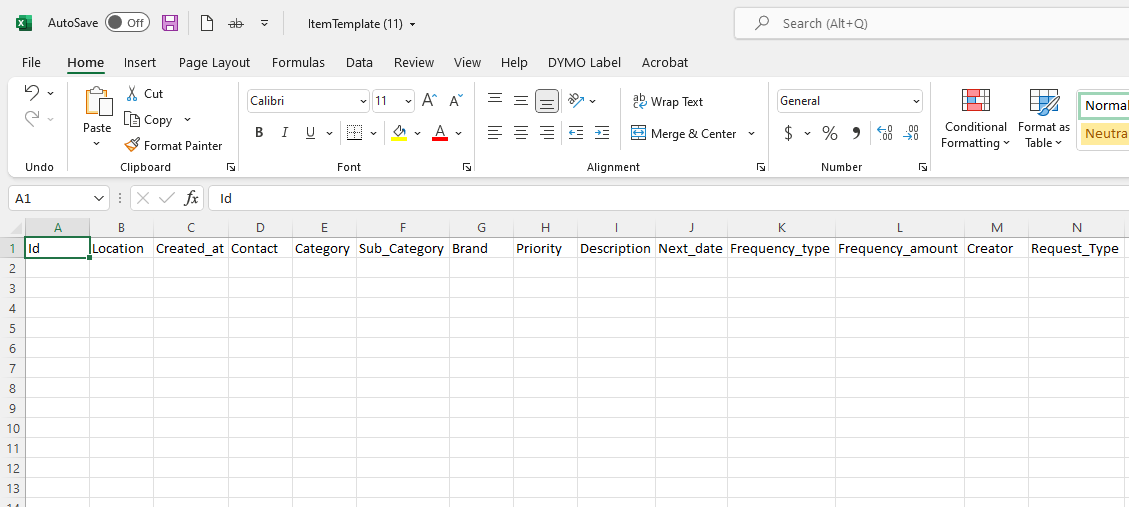1129x507 pixels.
Task: Select Top Align icon
Action: click(495, 101)
